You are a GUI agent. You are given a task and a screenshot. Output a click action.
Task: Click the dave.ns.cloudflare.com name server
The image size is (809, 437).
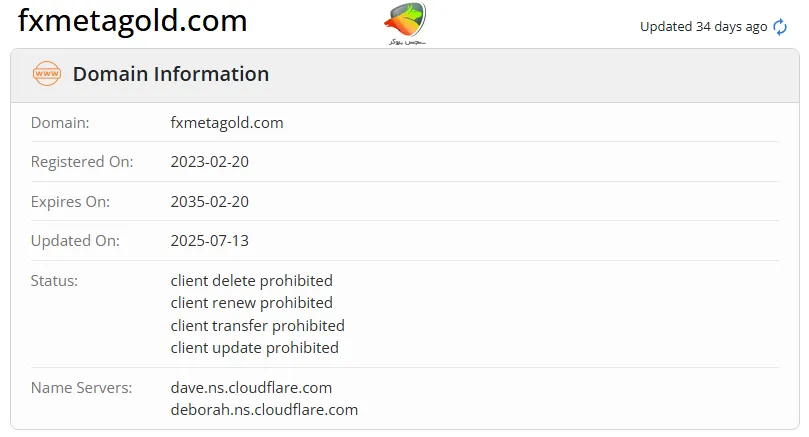click(251, 387)
